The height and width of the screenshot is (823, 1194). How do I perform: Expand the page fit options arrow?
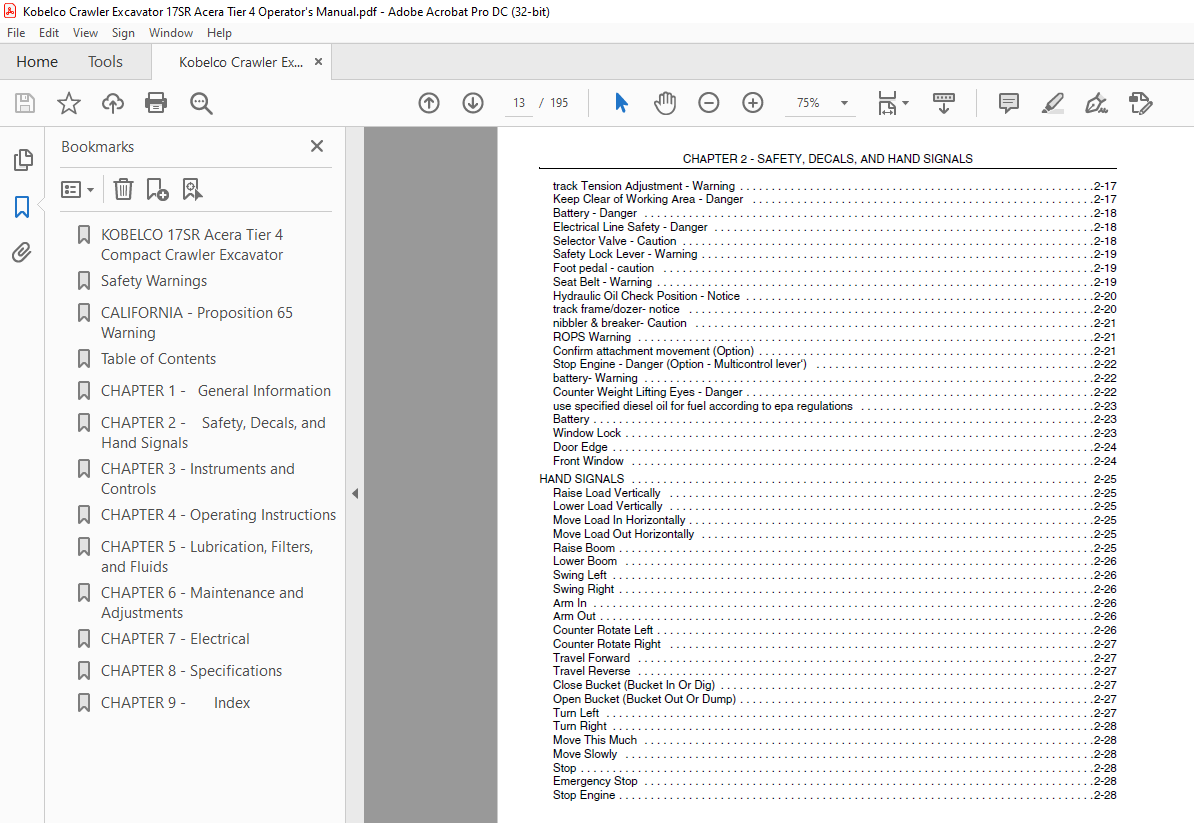click(905, 103)
